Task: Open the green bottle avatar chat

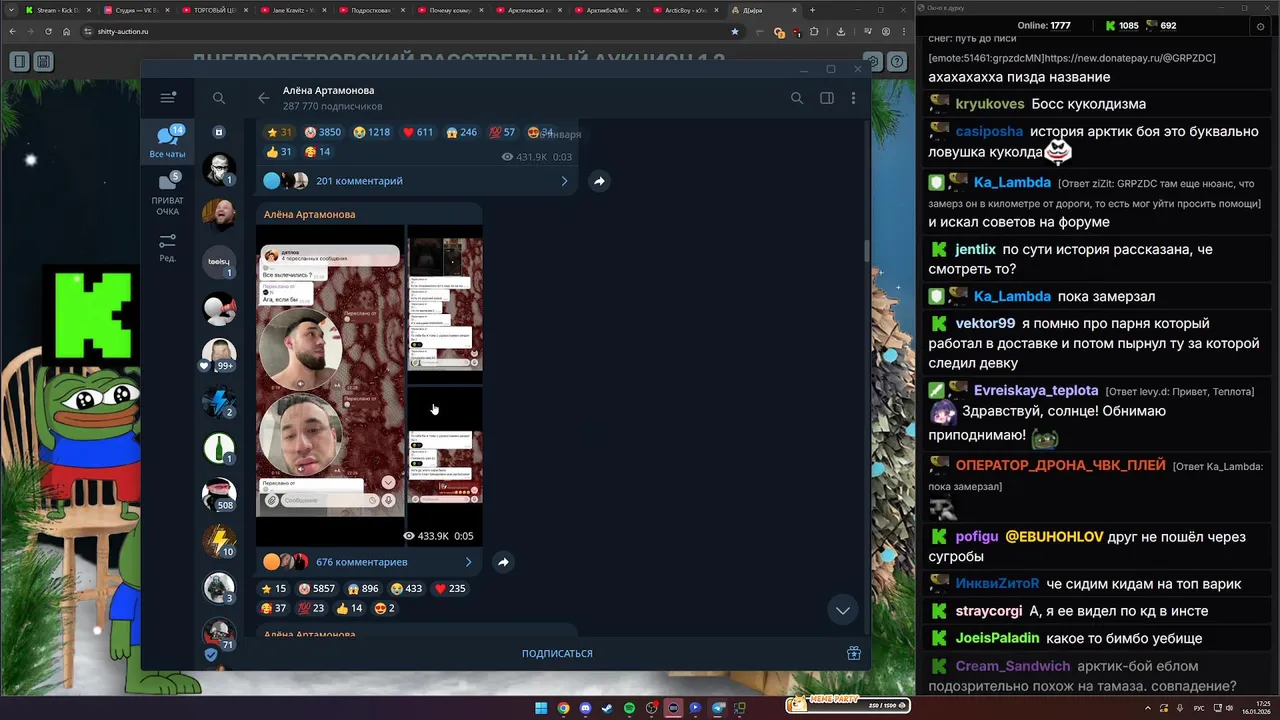Action: (219, 448)
